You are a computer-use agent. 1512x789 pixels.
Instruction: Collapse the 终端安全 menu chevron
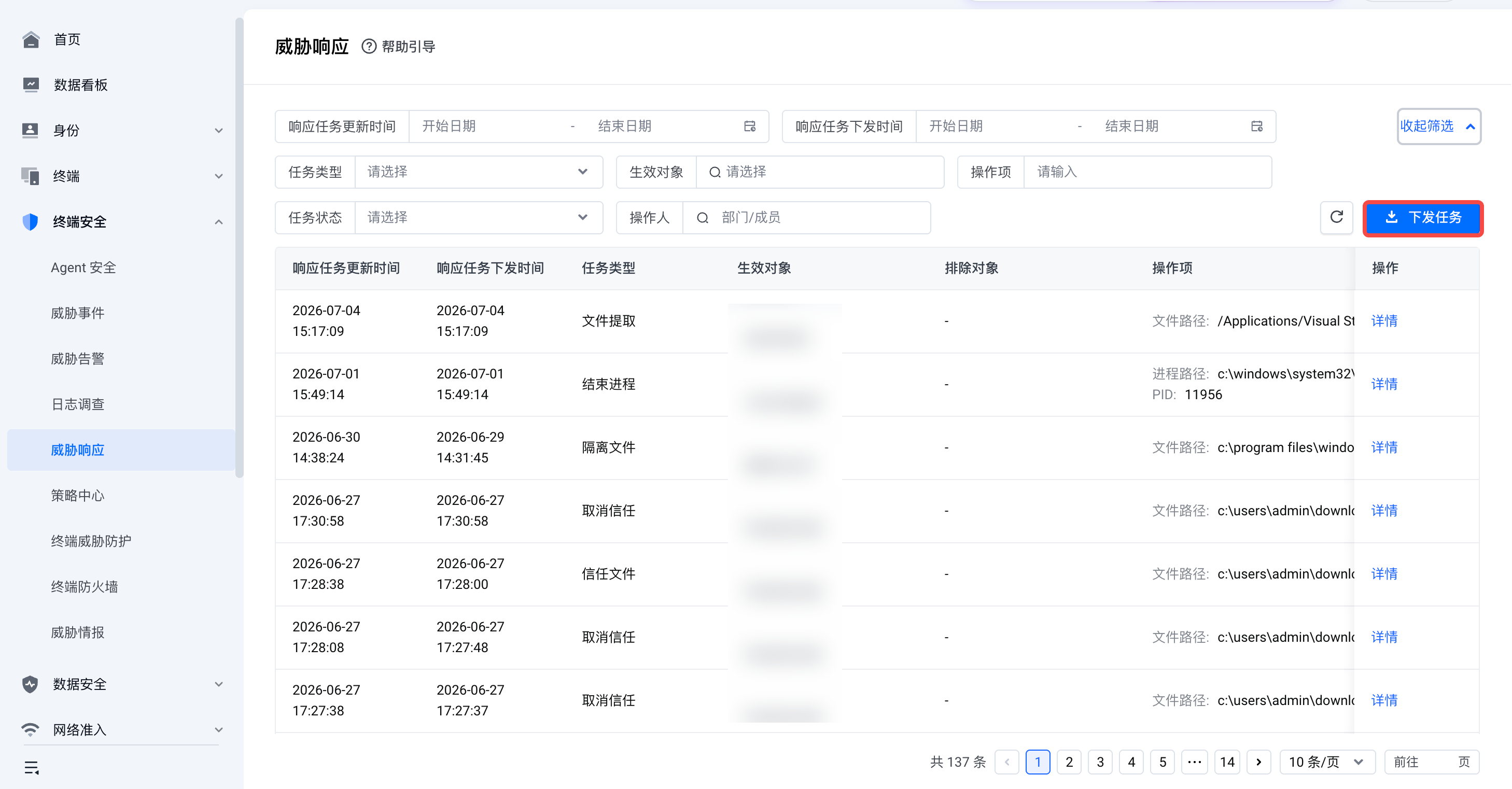click(x=219, y=222)
